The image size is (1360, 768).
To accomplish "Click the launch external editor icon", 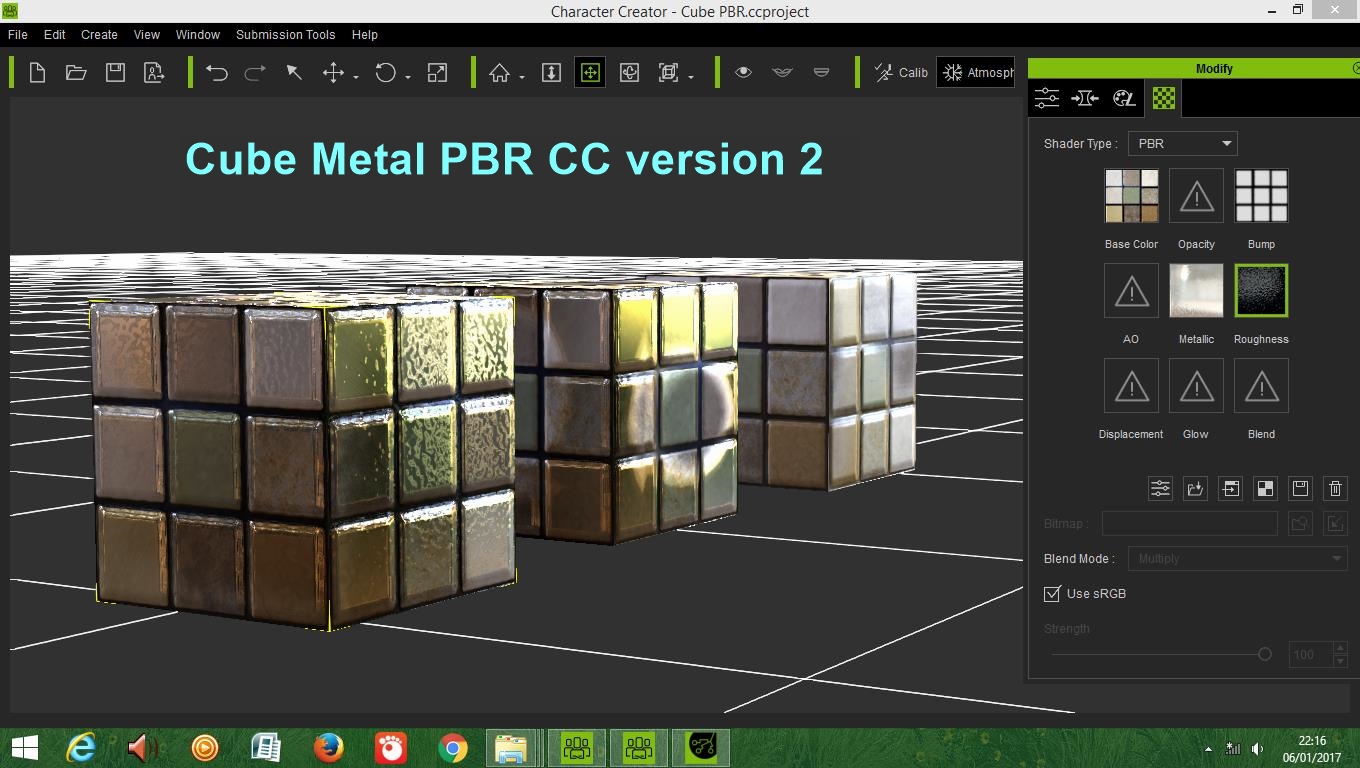I will [x=1230, y=488].
